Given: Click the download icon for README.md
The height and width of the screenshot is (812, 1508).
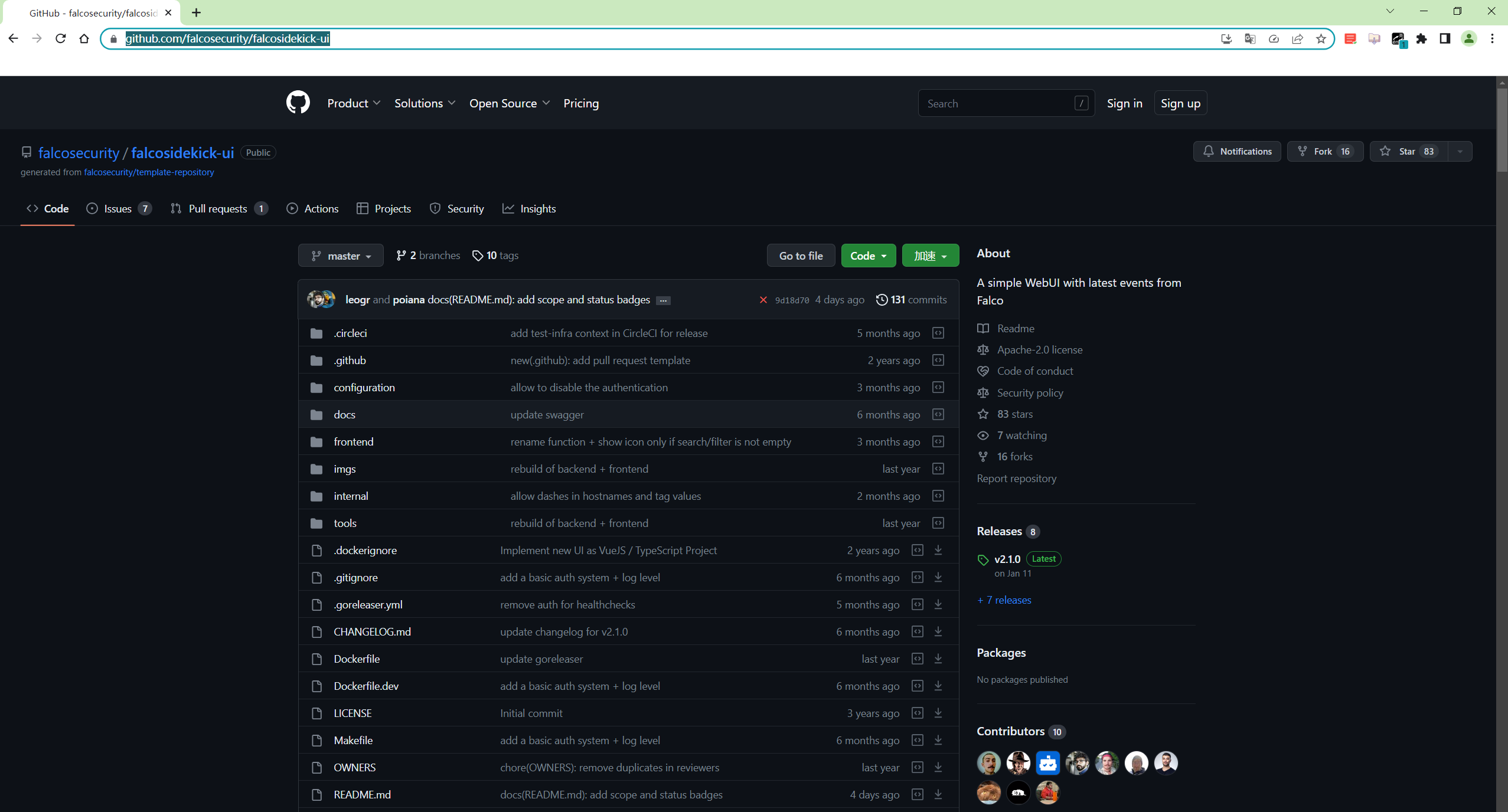Looking at the screenshot, I should pyautogui.click(x=938, y=794).
